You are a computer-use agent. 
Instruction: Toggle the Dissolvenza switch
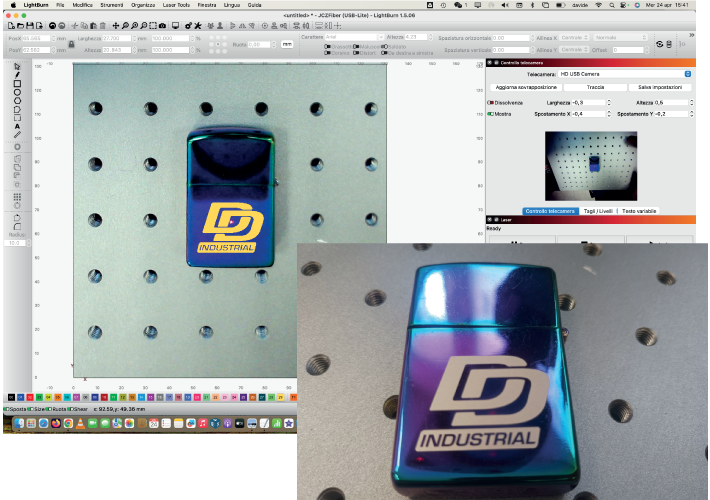coord(490,103)
